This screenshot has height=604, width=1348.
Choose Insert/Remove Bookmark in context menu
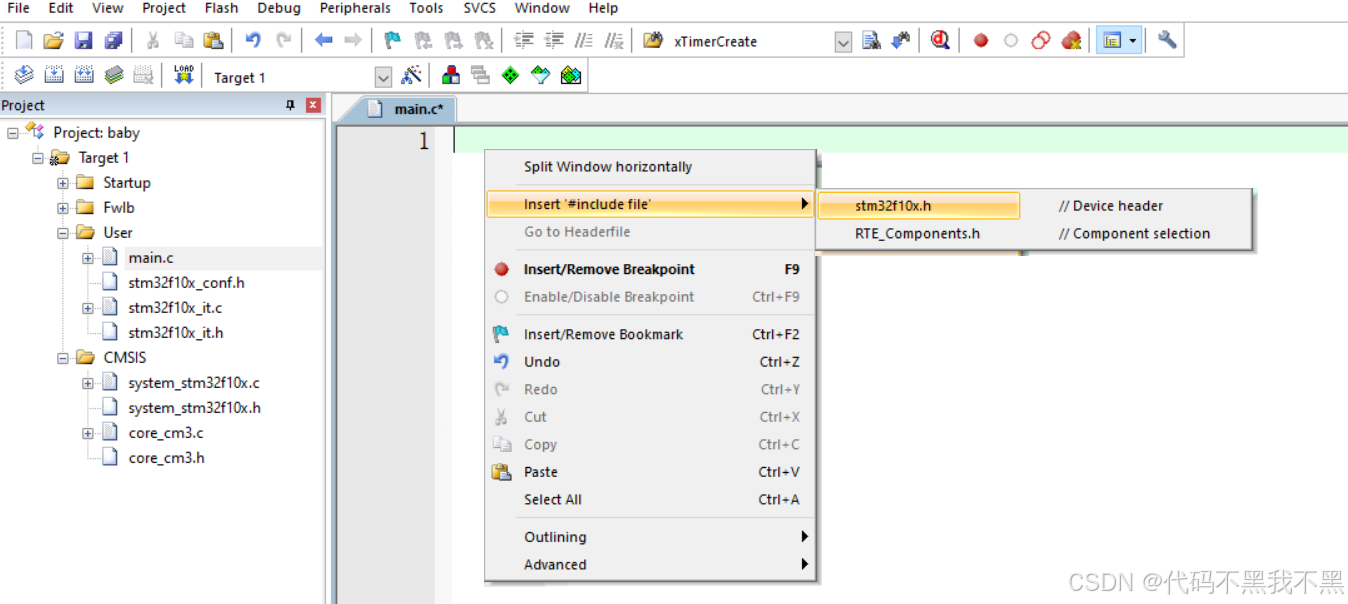(649, 335)
